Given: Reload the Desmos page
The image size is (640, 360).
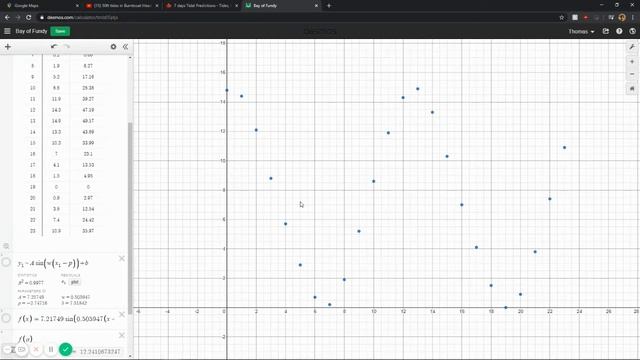Looking at the screenshot, I should point(29,18).
